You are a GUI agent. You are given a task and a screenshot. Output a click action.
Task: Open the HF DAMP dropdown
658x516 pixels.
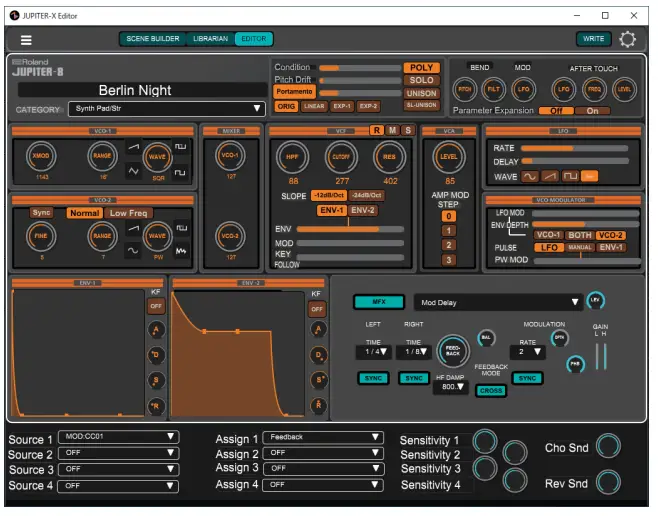click(451, 388)
